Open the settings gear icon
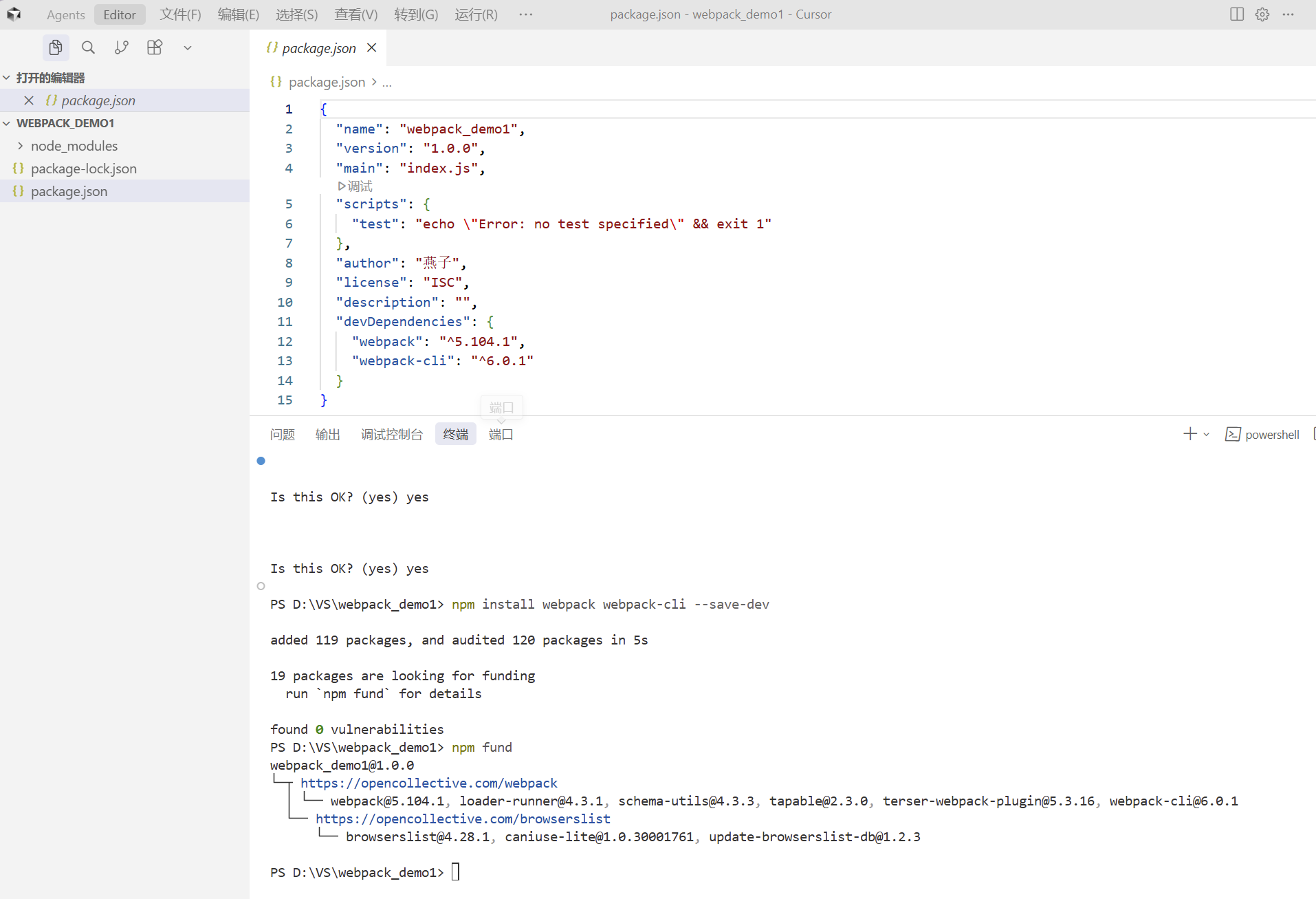 click(x=1262, y=14)
